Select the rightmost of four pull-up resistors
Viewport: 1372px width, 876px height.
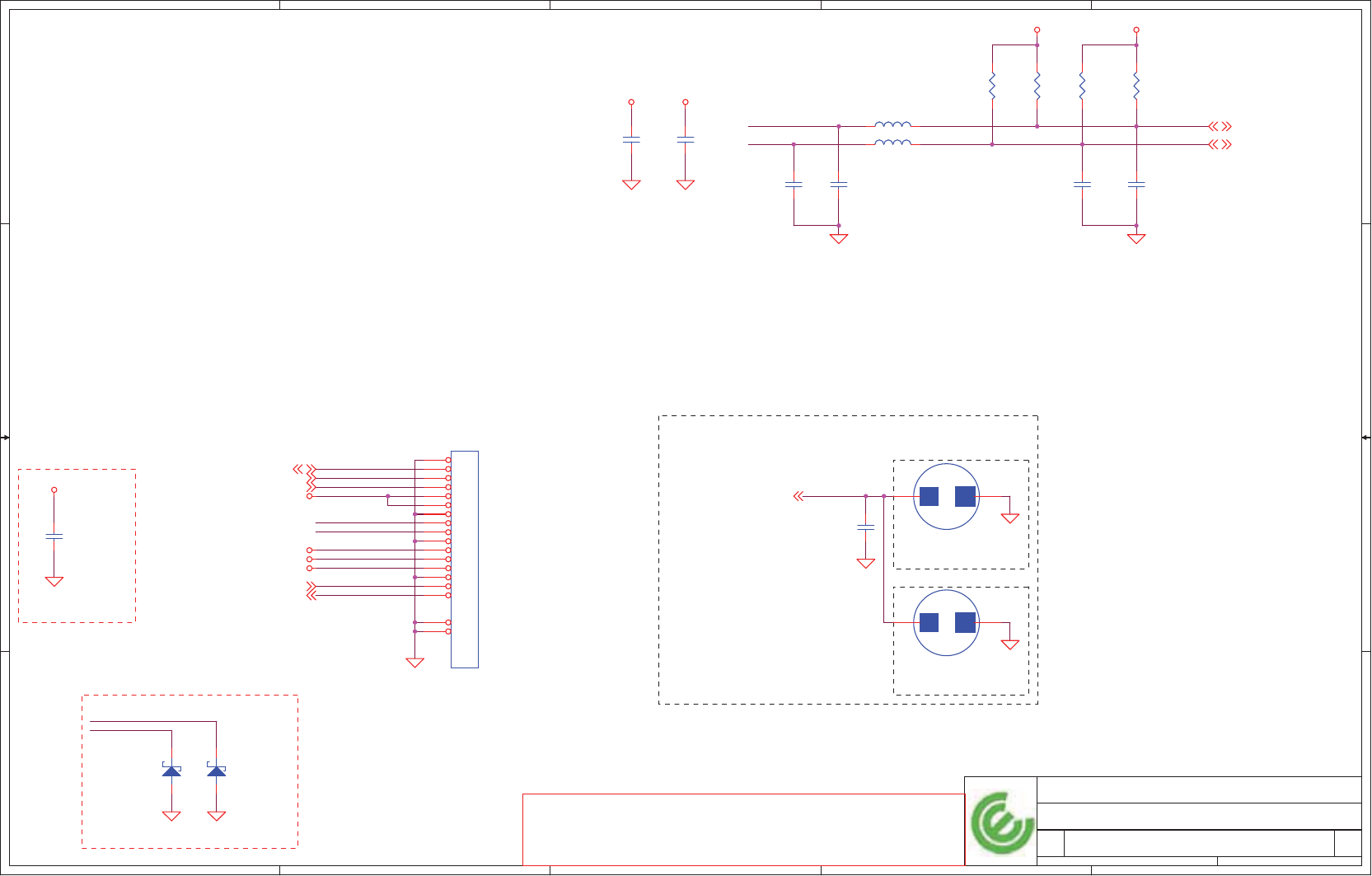(x=1136, y=86)
